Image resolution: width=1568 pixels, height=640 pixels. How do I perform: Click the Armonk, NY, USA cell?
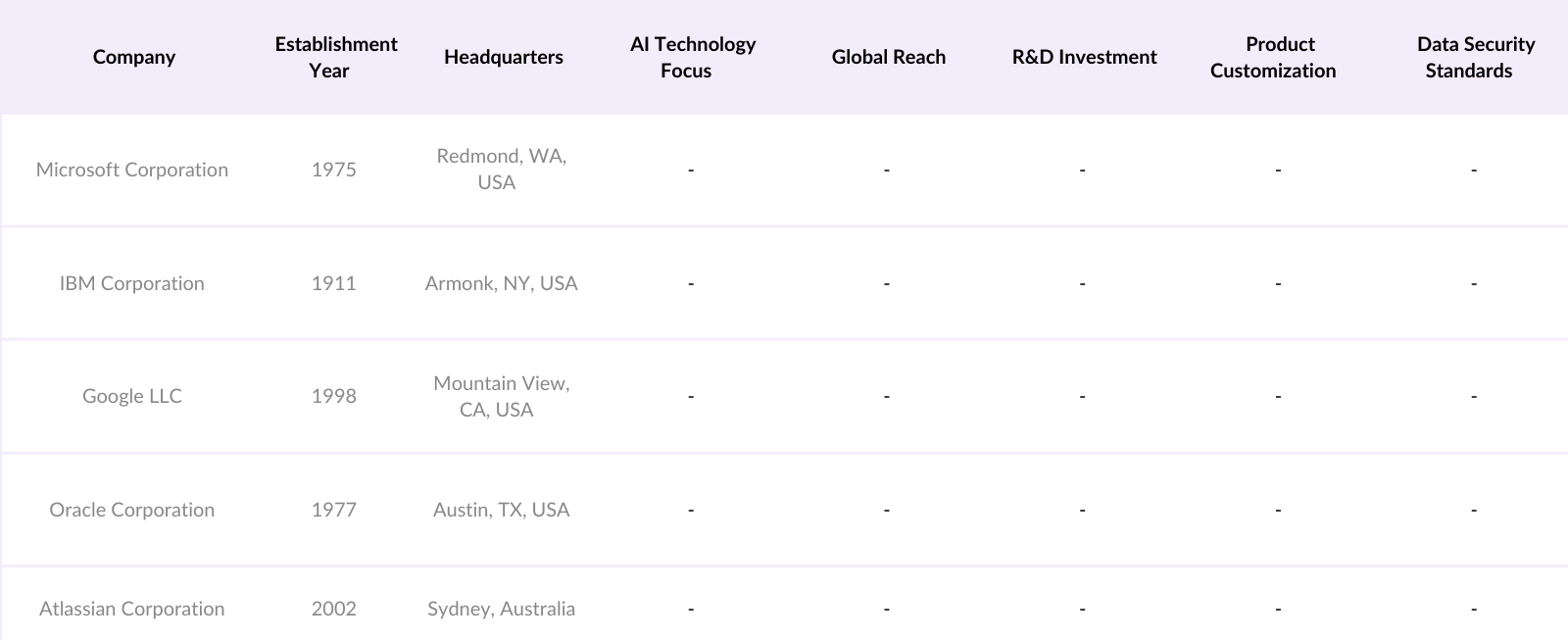[501, 283]
